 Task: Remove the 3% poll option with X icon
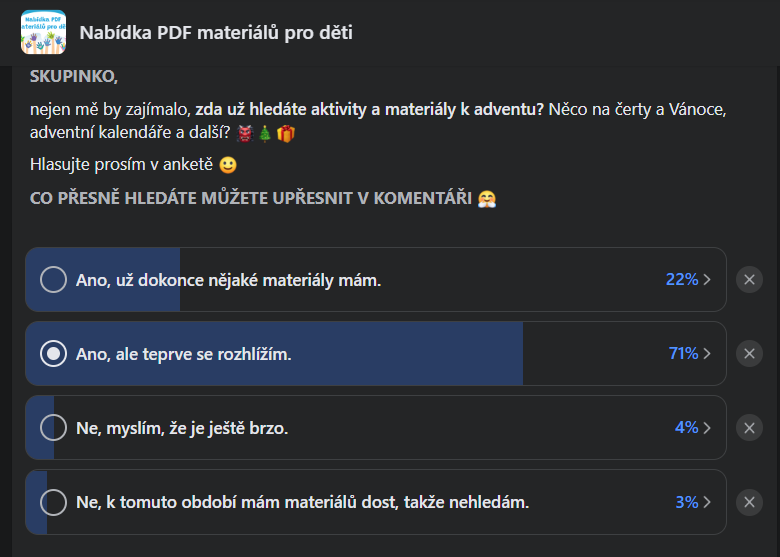click(749, 502)
